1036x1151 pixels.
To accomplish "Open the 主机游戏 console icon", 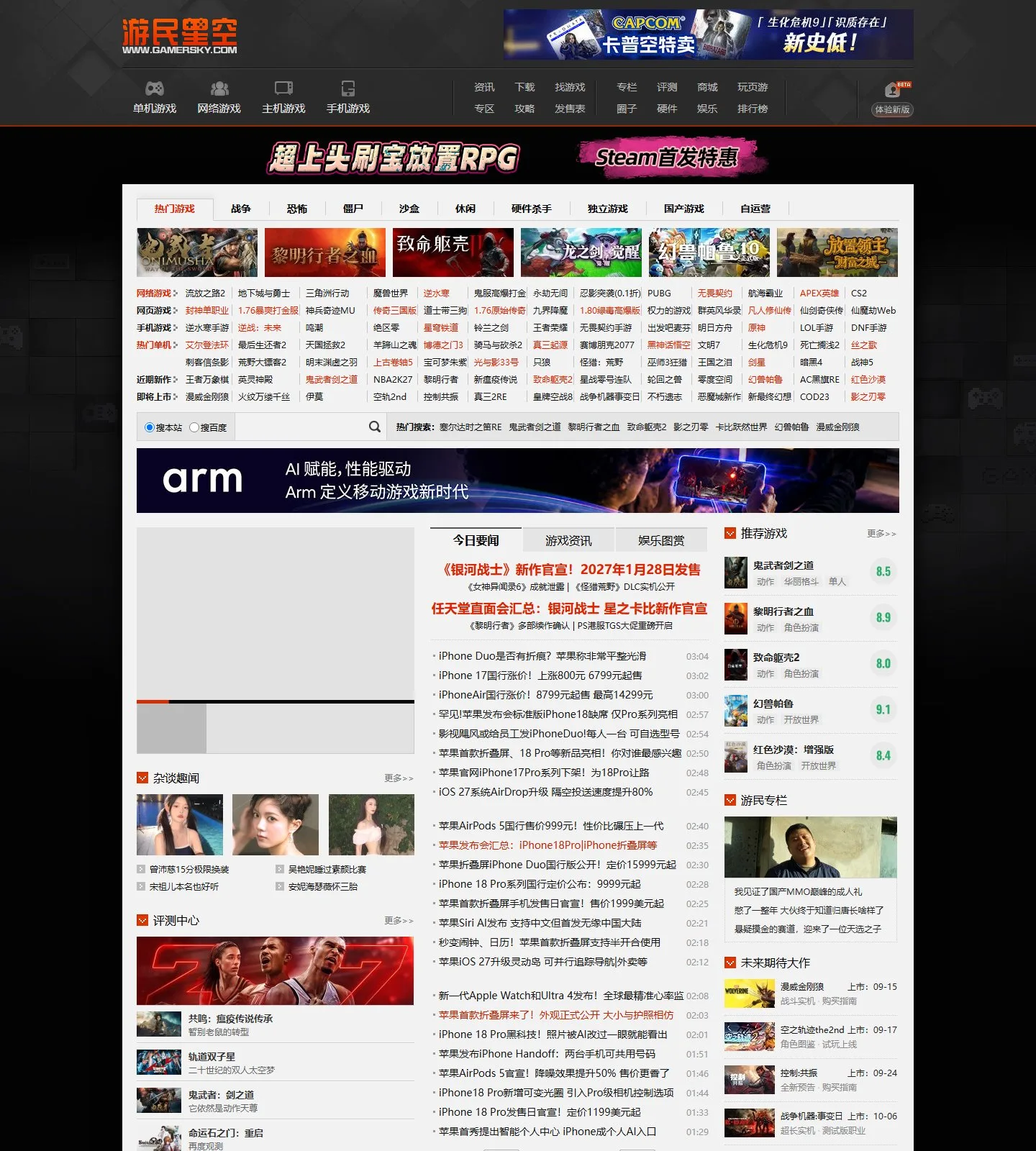I will tap(283, 88).
